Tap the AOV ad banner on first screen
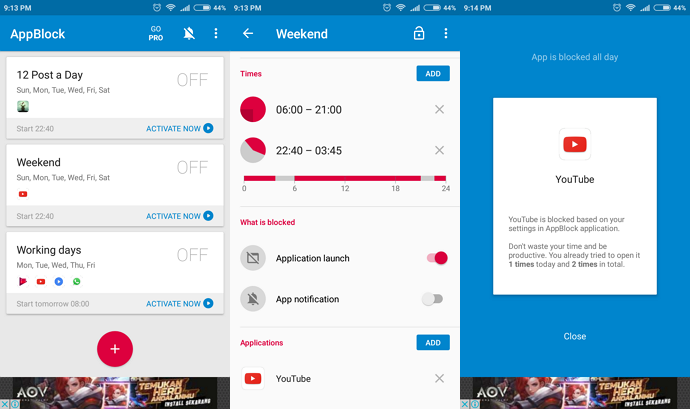Screen dimensions: 690x409 click(115, 393)
